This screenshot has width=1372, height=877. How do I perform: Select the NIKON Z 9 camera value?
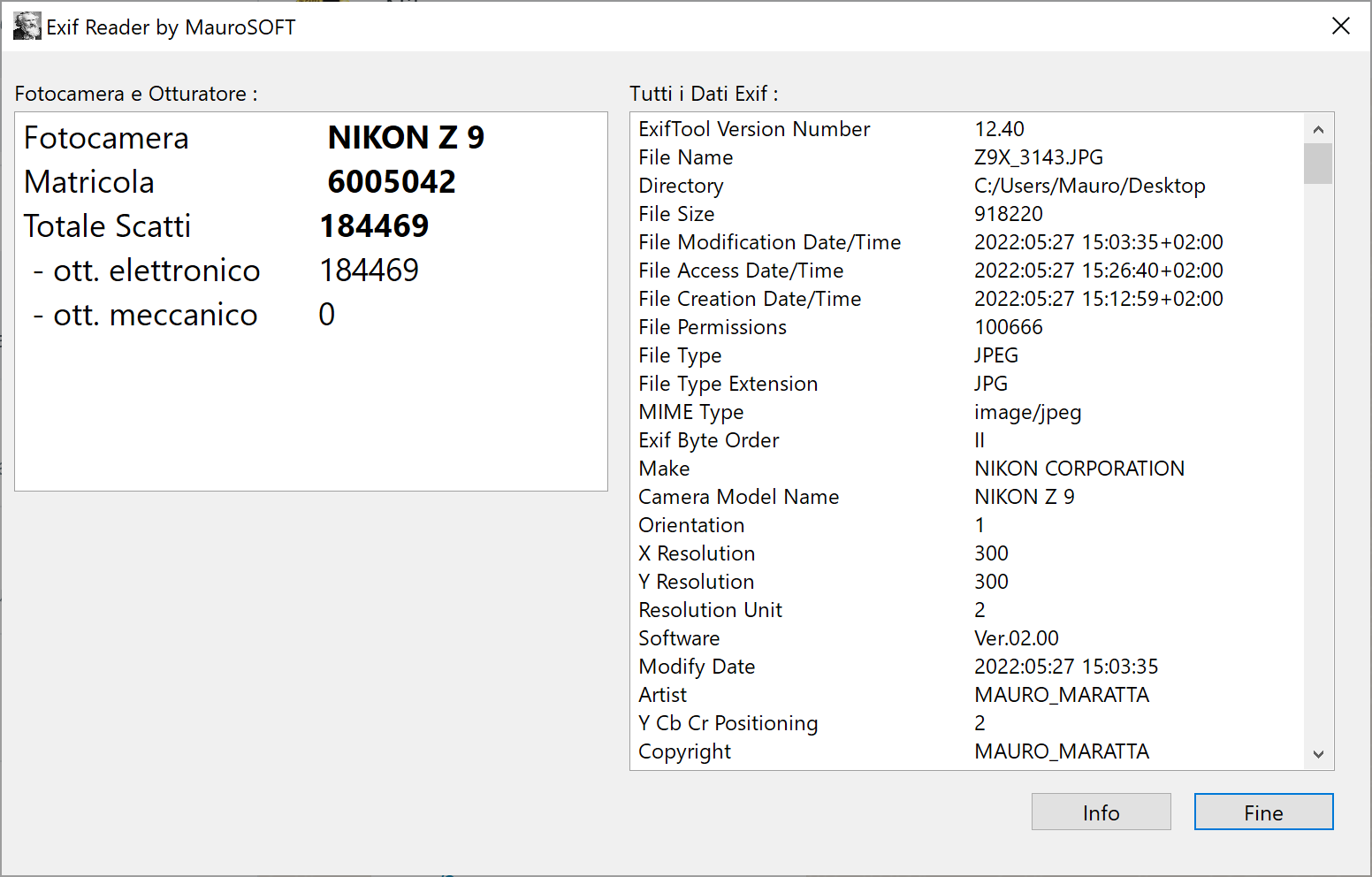(x=406, y=138)
